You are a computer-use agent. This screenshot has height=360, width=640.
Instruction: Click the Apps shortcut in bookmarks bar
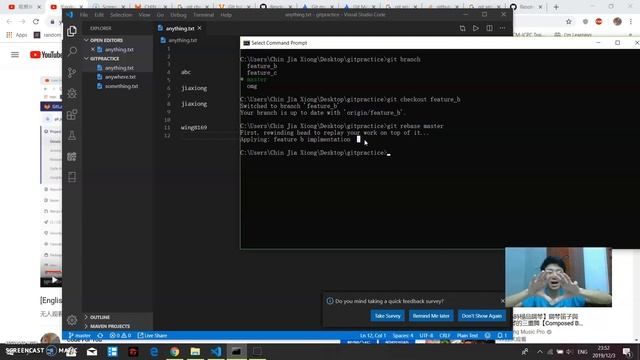coord(17,35)
